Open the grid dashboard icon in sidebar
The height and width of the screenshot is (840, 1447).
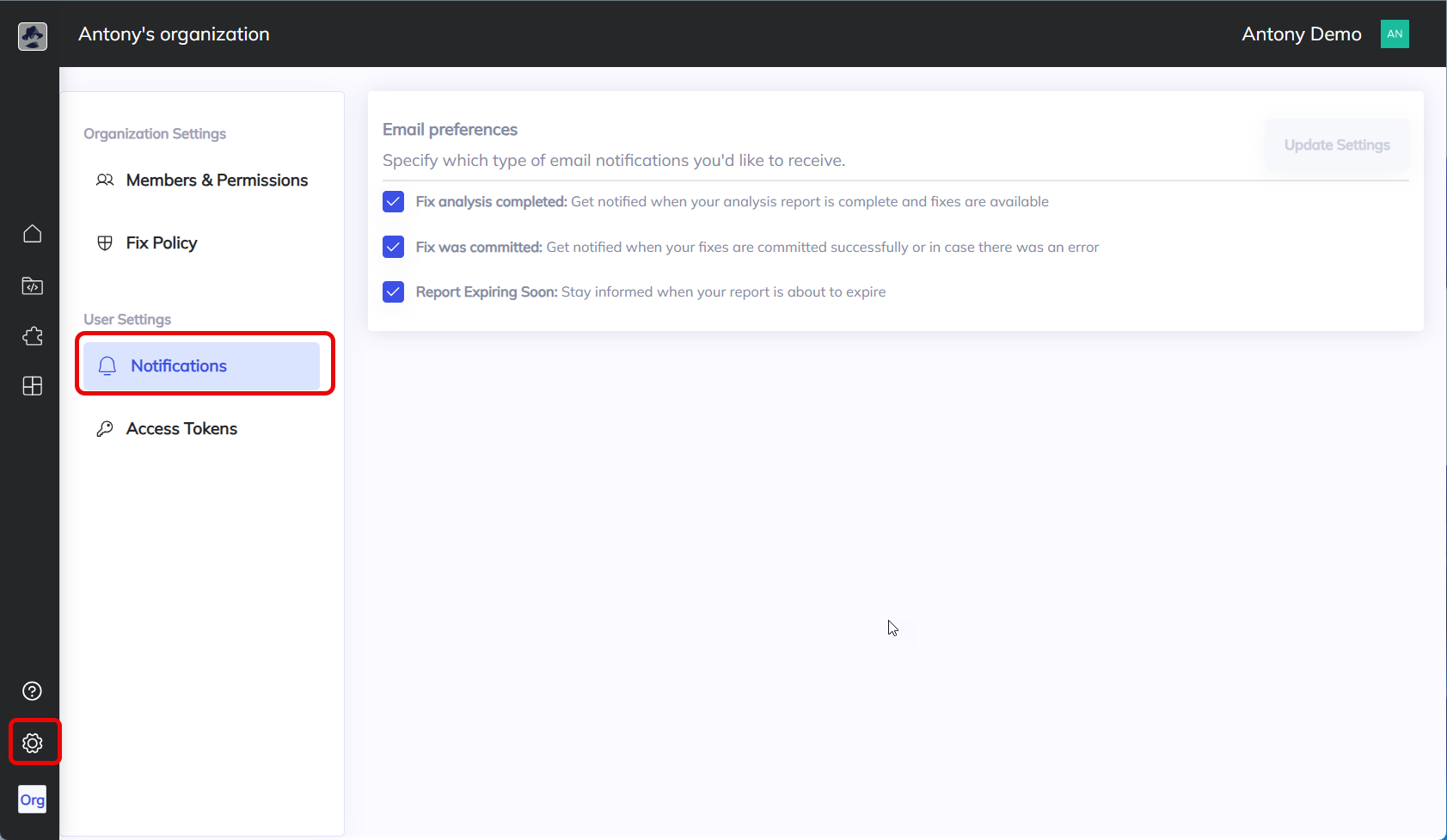(x=33, y=386)
